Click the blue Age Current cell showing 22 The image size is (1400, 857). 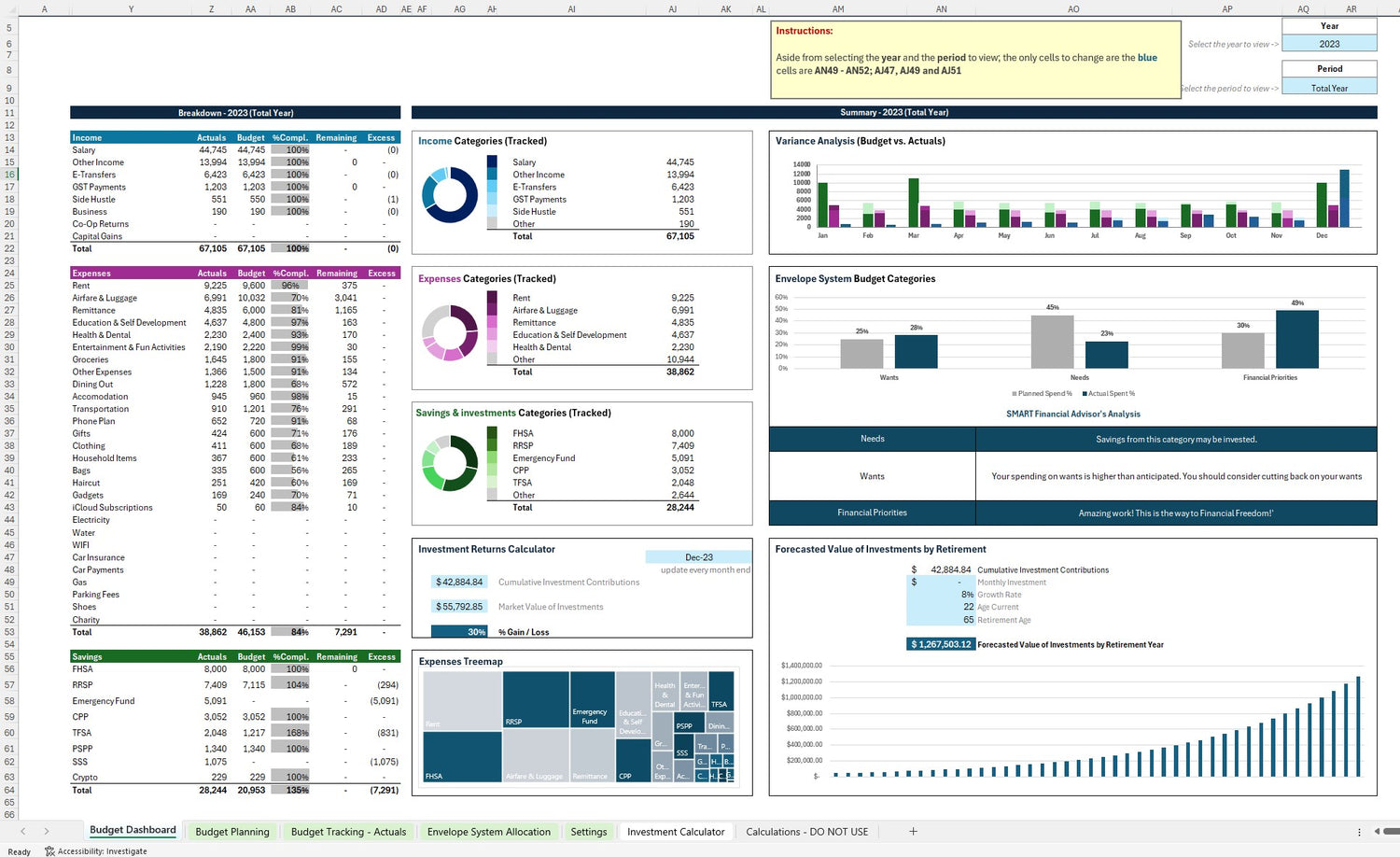point(941,607)
